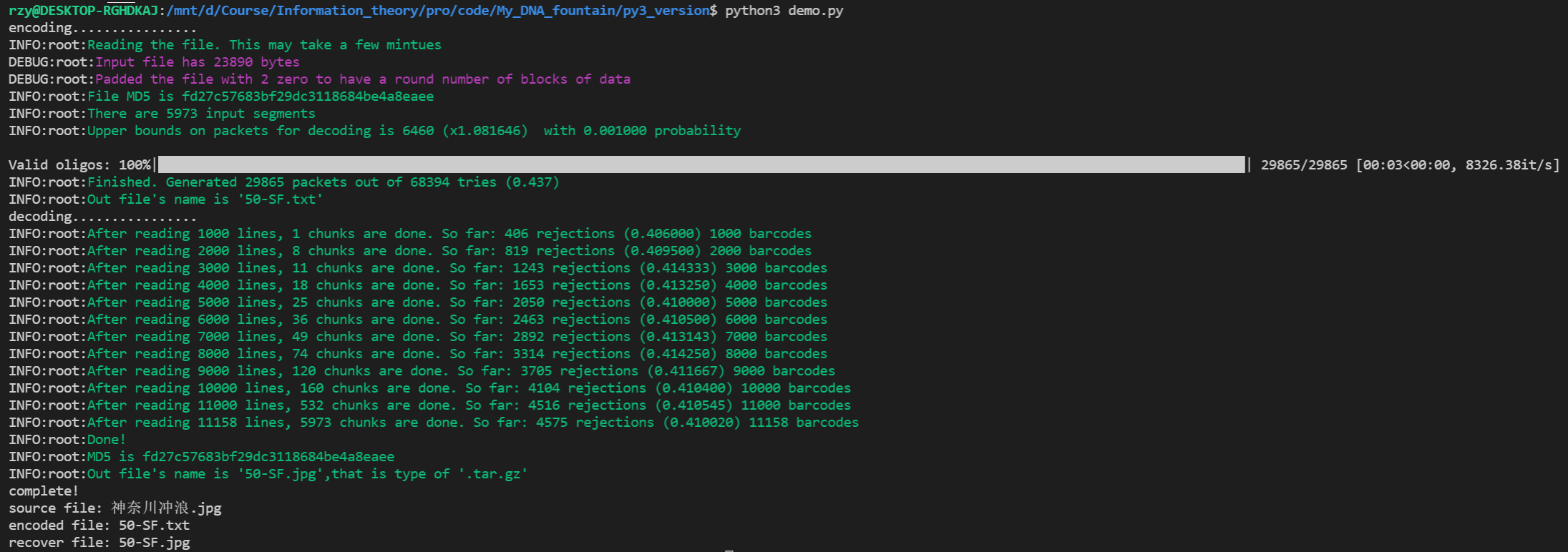The width and height of the screenshot is (1568, 552).
Task: Click 'After reading 2000 lines' log line
Action: pyautogui.click(x=410, y=251)
